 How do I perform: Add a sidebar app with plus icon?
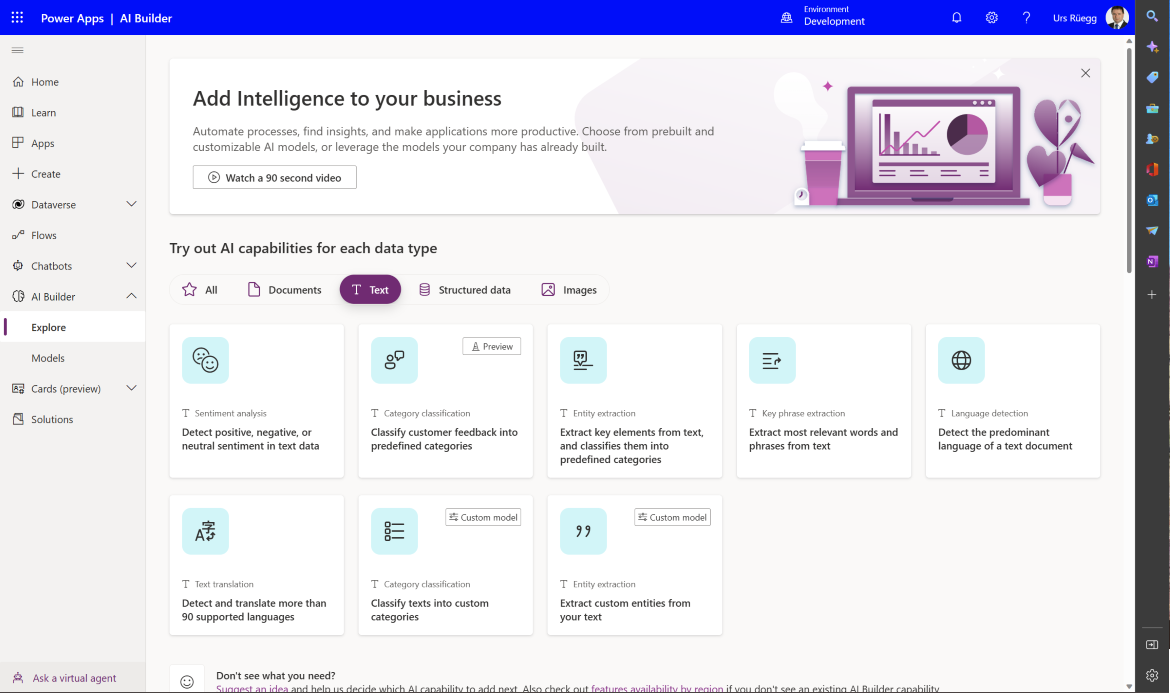(x=1152, y=295)
